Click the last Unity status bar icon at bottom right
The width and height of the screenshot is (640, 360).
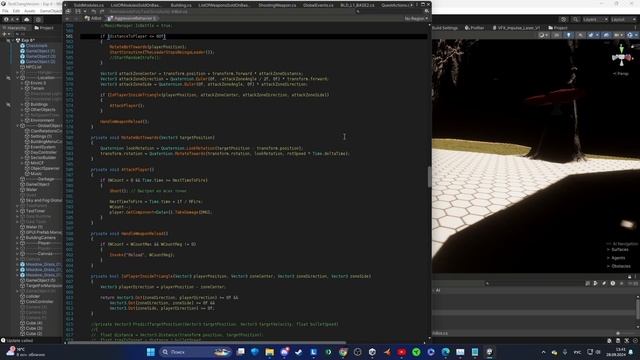point(635,340)
